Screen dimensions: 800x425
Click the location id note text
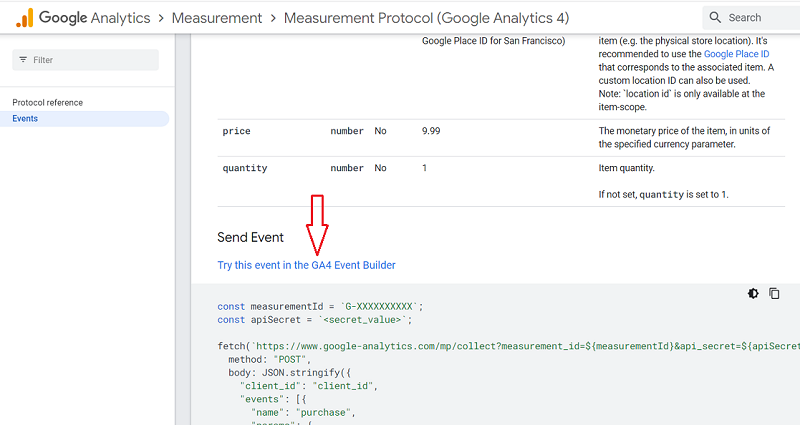pos(682,101)
